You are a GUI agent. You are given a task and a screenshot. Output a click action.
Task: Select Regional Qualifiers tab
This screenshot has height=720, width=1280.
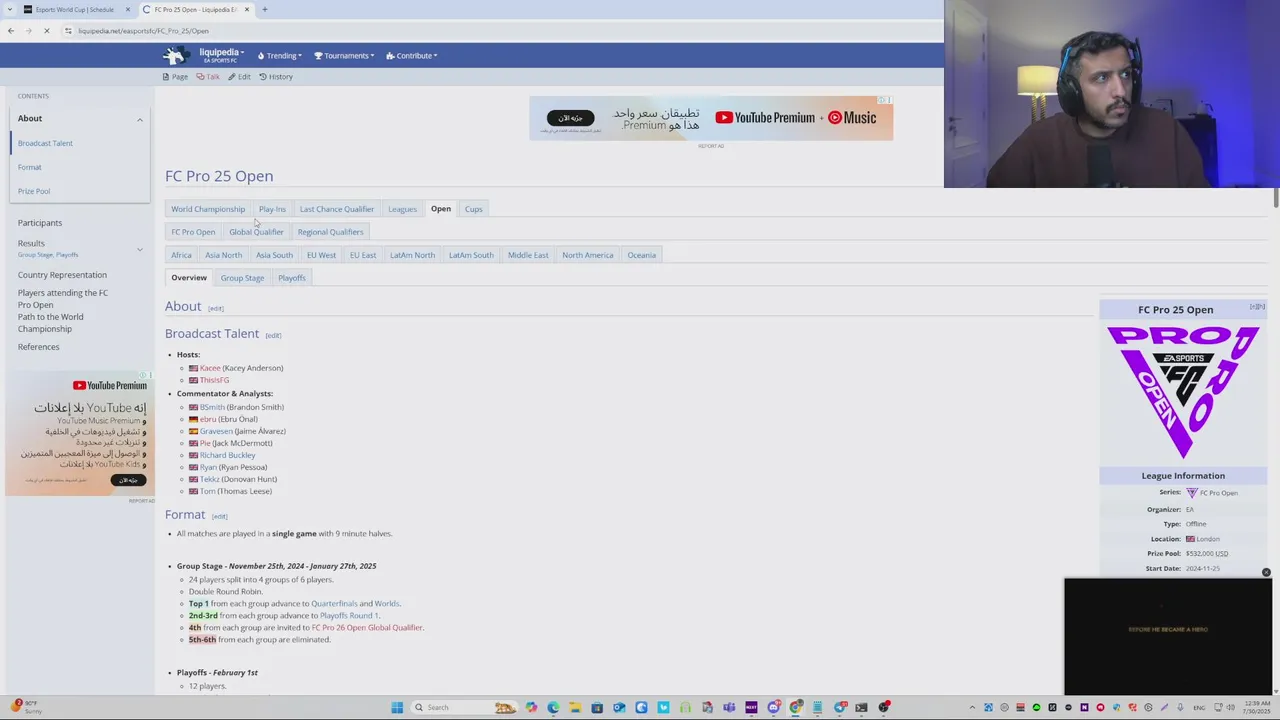[330, 232]
